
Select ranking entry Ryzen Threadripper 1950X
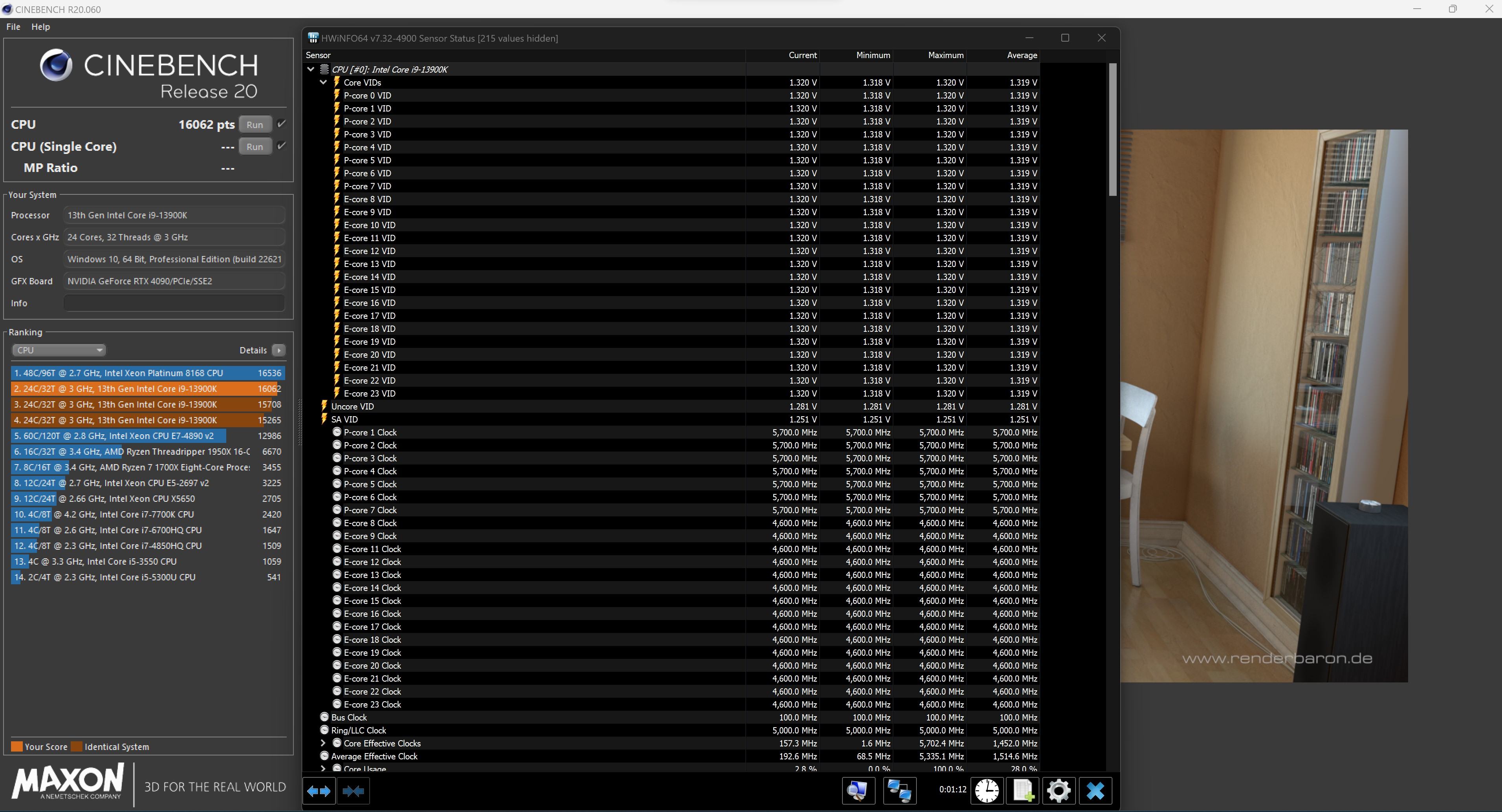coord(148,451)
